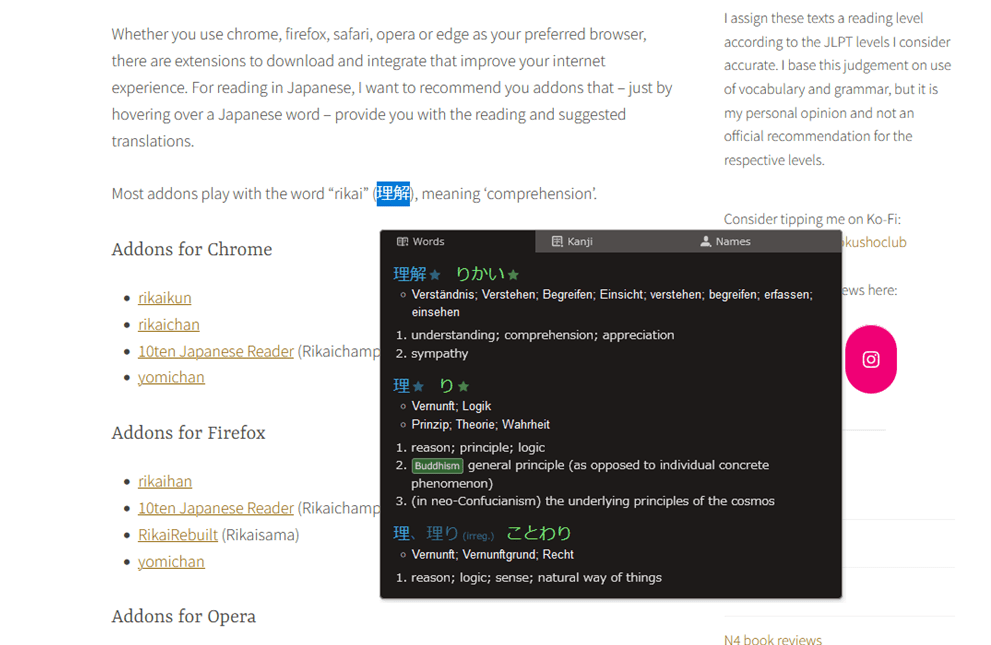Click the highlighted 理解 word in the paragraph
The image size is (991, 645).
[393, 193]
